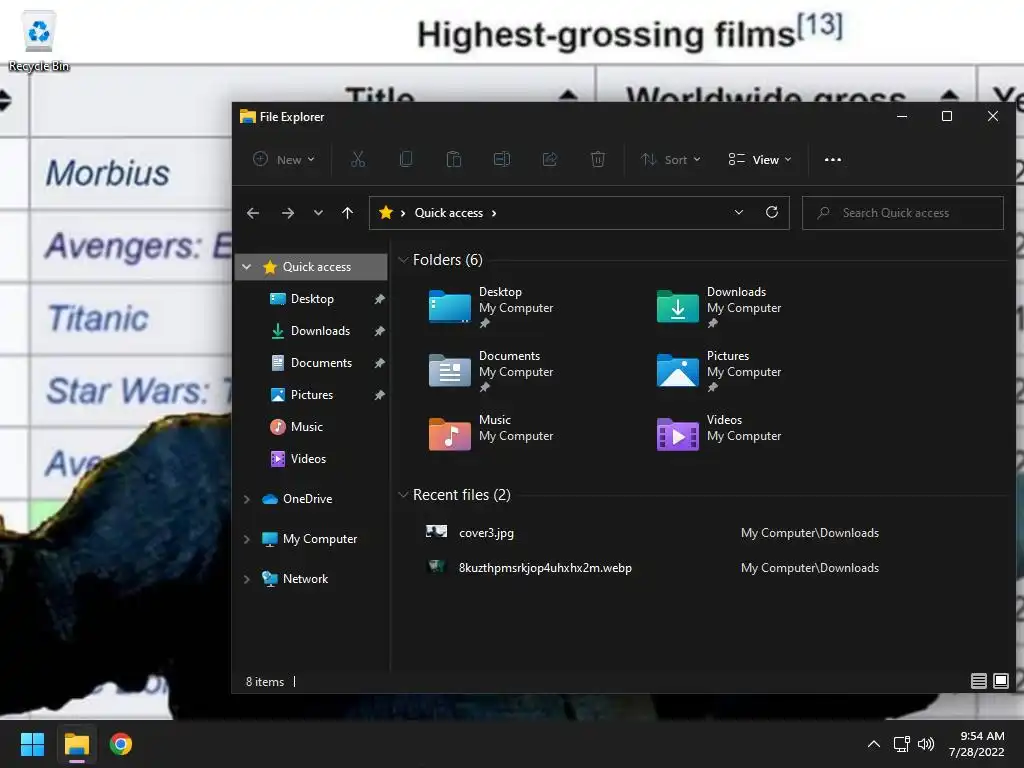This screenshot has width=1024, height=768.
Task: Open the Desktop folder tile
Action: click(x=491, y=307)
